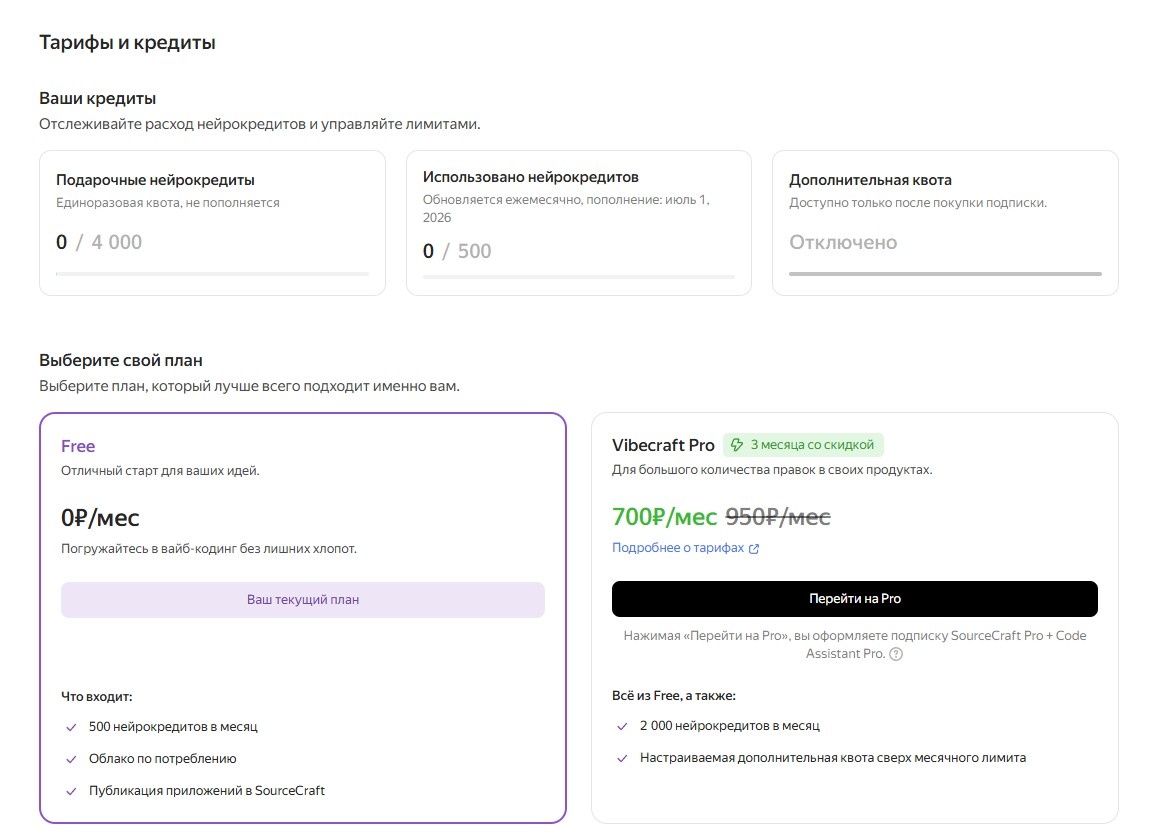Click the "Выберите план, который лучше всего подходит" subtitle
The width and height of the screenshot is (1153, 835).
tap(249, 387)
